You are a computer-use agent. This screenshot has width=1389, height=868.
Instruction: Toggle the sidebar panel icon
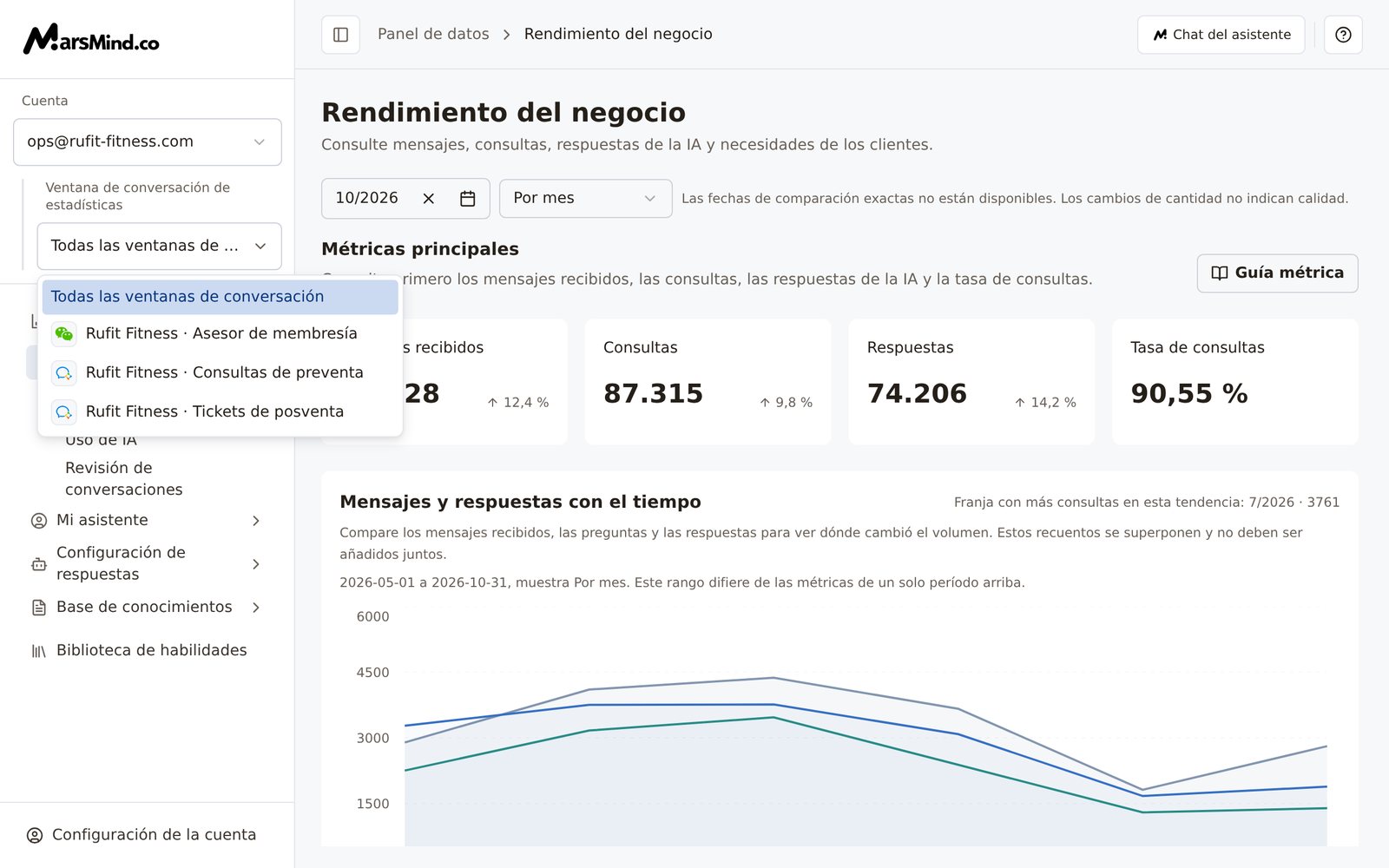click(340, 35)
